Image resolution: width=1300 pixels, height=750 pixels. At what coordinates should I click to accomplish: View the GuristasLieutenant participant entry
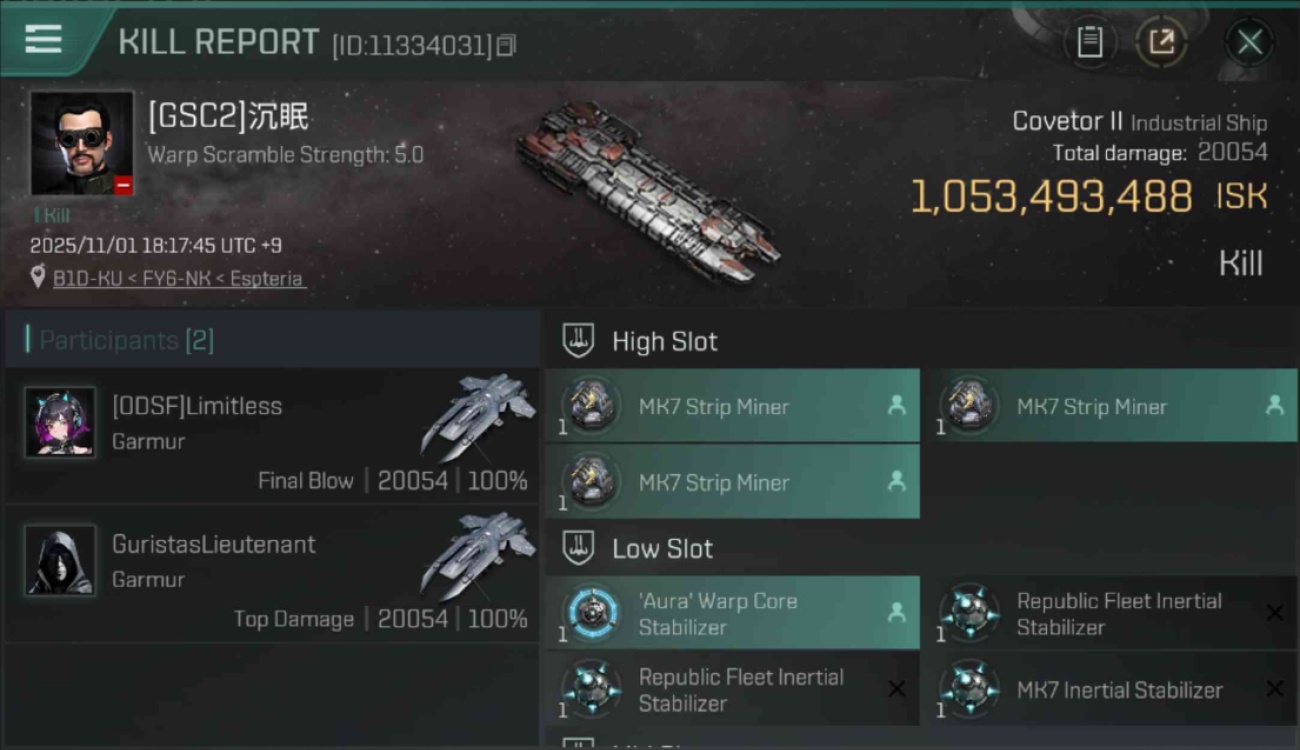click(x=272, y=573)
